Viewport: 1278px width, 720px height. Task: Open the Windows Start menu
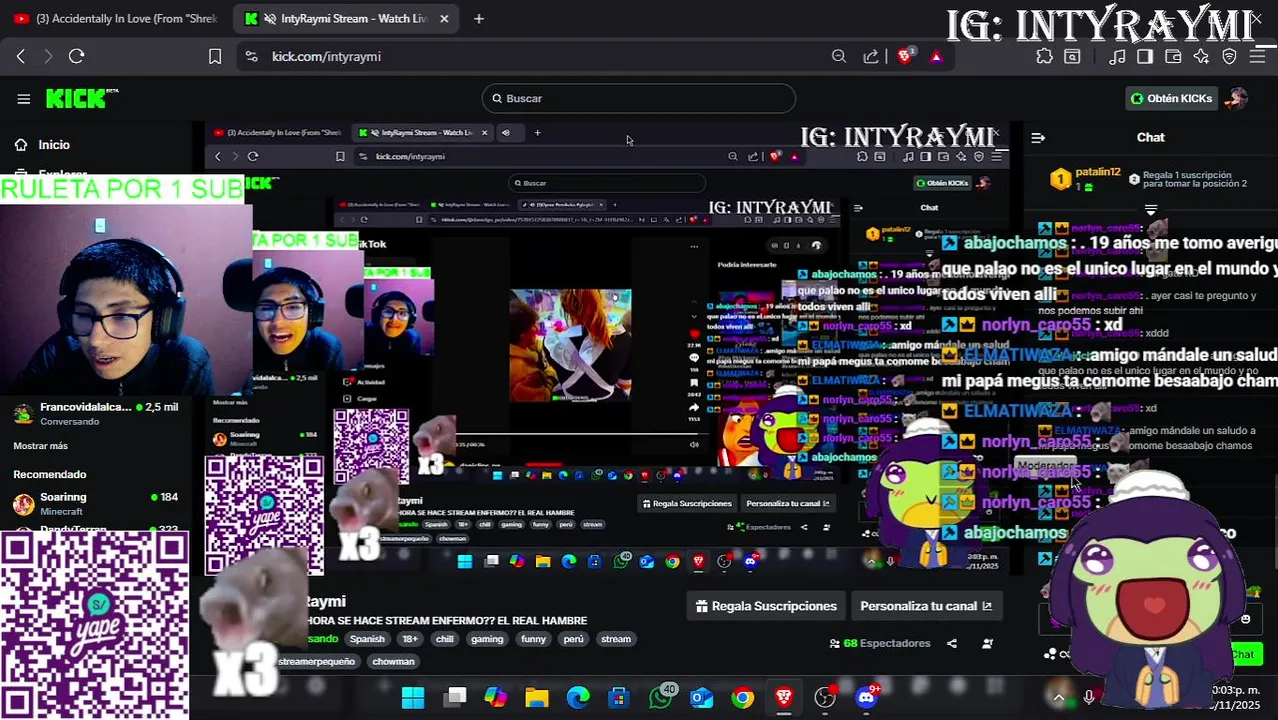pyautogui.click(x=413, y=697)
